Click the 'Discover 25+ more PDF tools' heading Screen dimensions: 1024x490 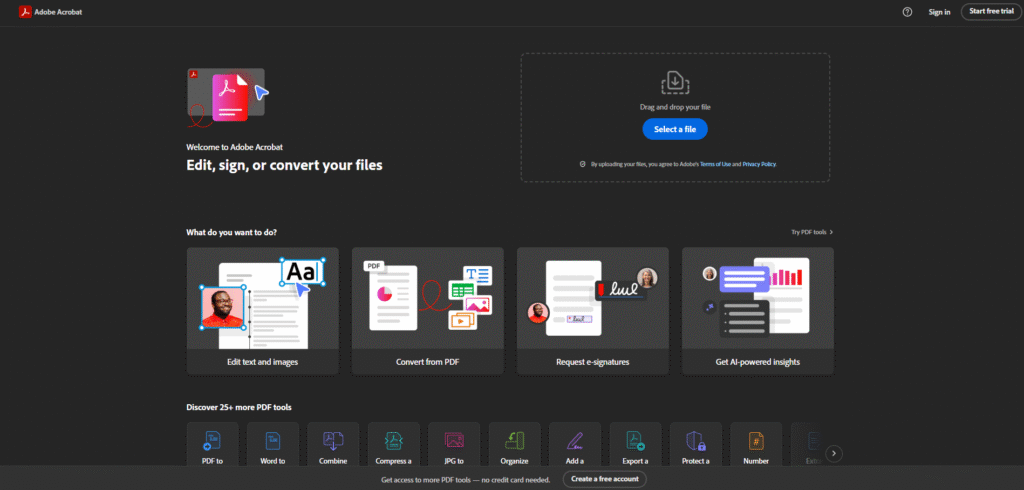(x=239, y=407)
